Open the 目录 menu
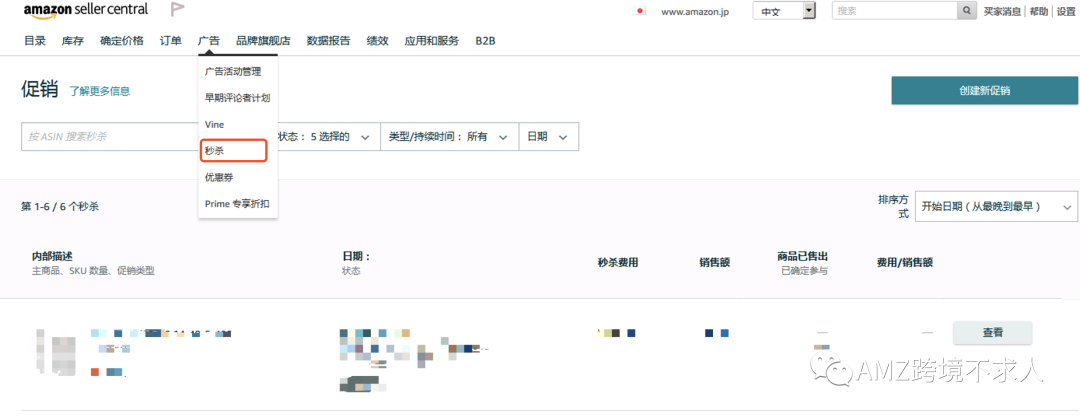The height and width of the screenshot is (418, 1080). point(35,41)
